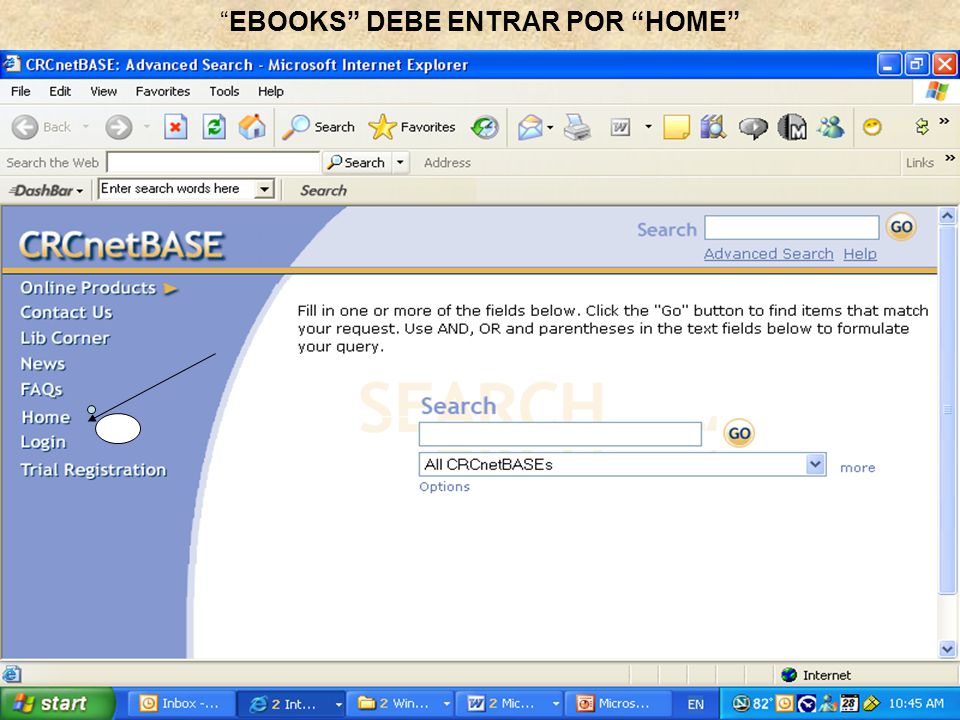
Task: Expand the Search the Web button dropdown
Action: (400, 163)
